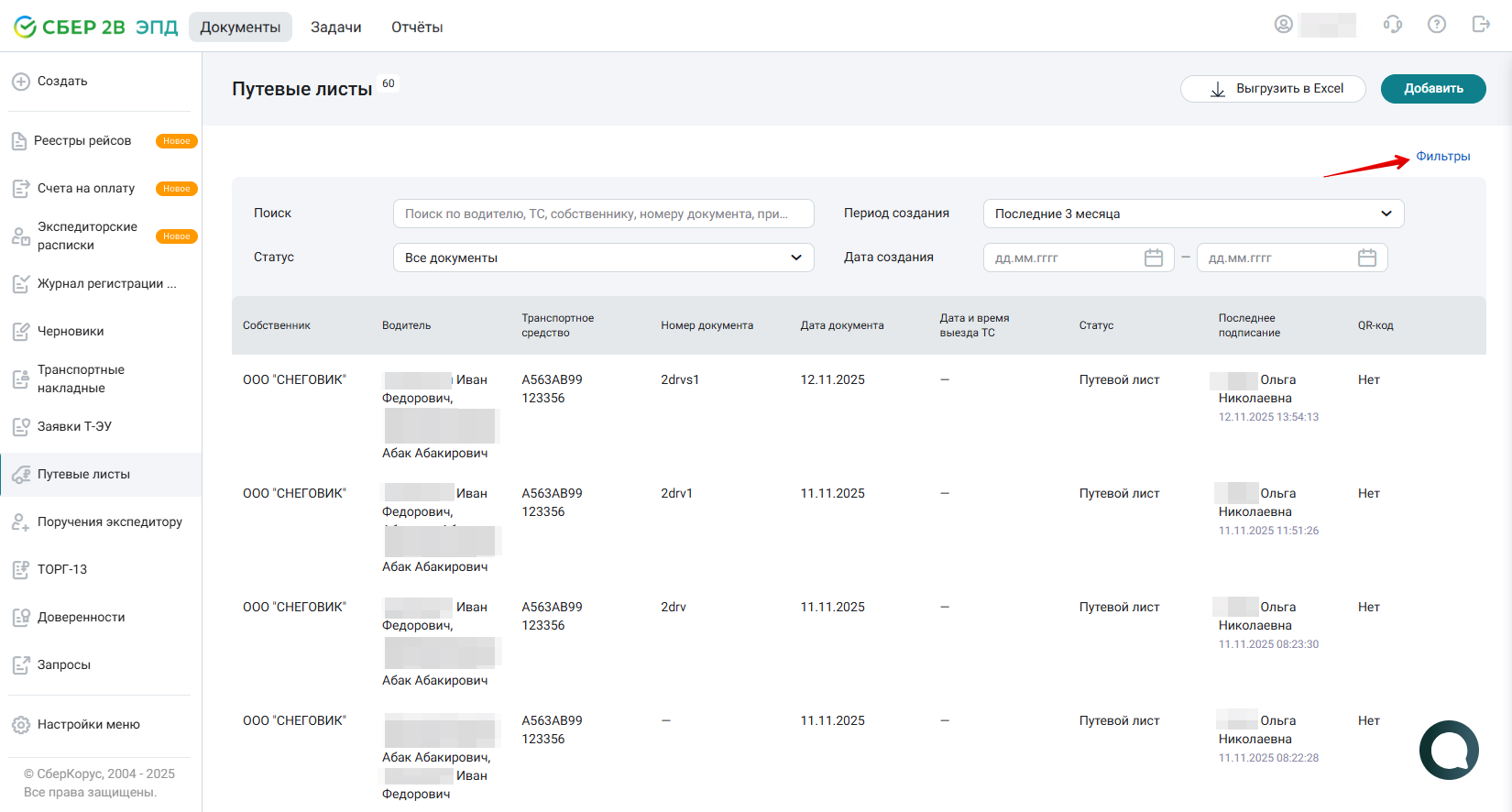Switch to the Задачи tab
The height and width of the screenshot is (812, 1512).
click(x=336, y=27)
